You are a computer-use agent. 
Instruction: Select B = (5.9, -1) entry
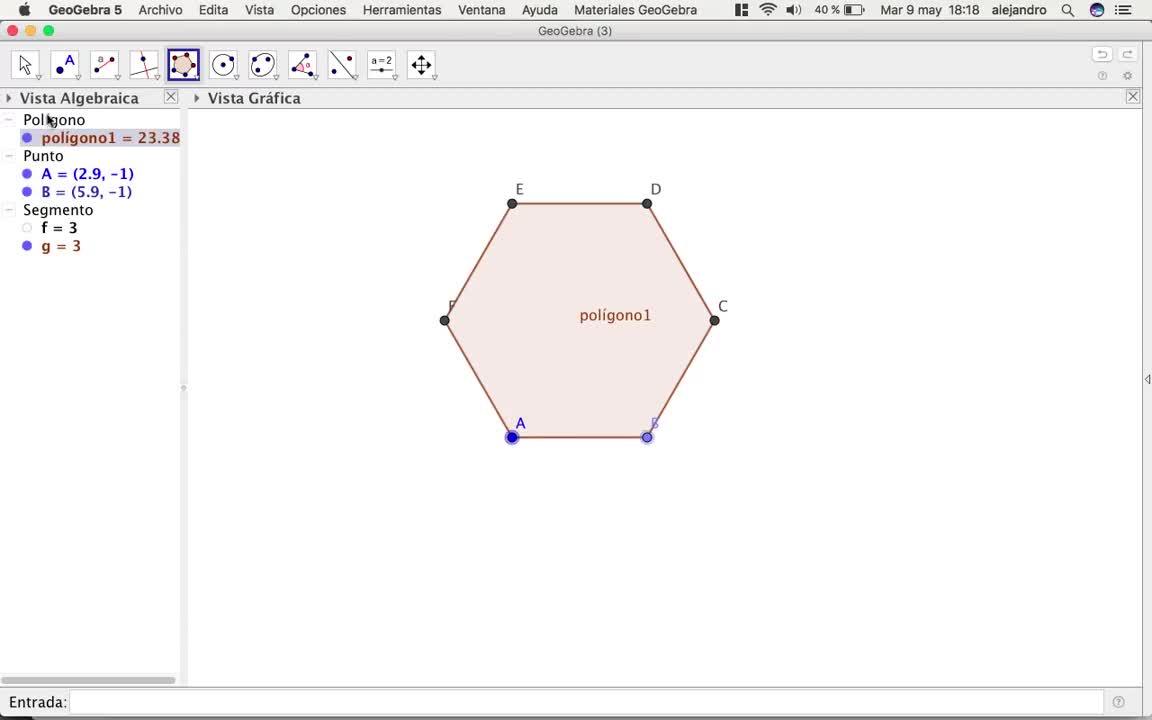click(87, 192)
